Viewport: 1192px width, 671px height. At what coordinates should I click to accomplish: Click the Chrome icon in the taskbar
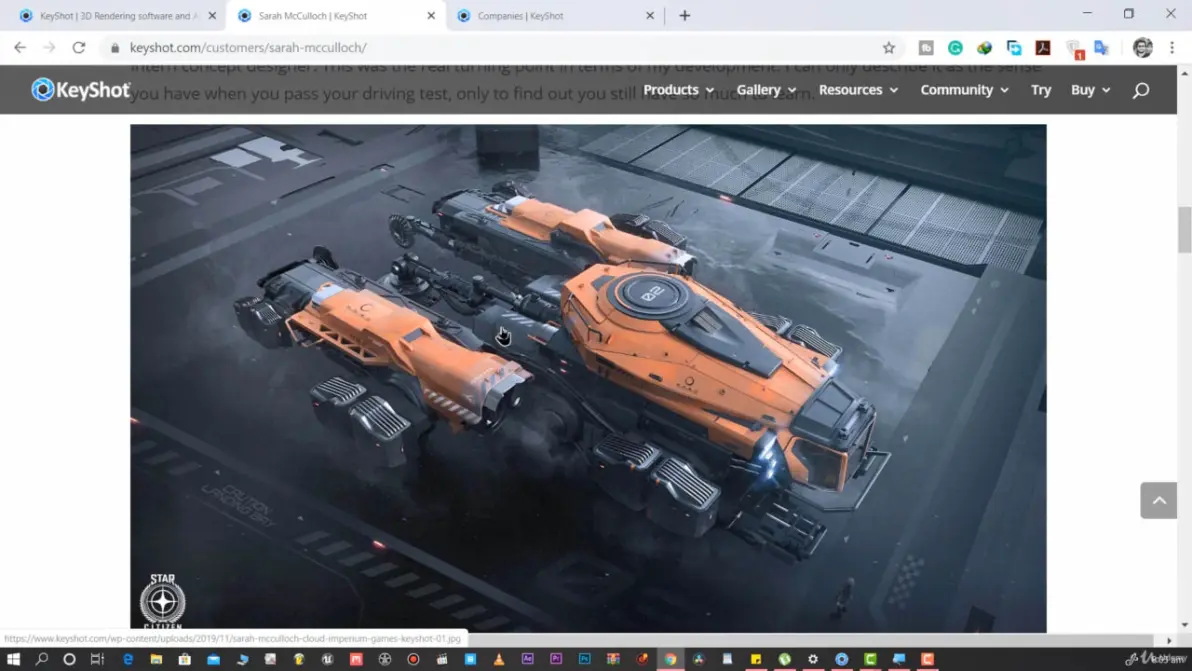click(670, 659)
